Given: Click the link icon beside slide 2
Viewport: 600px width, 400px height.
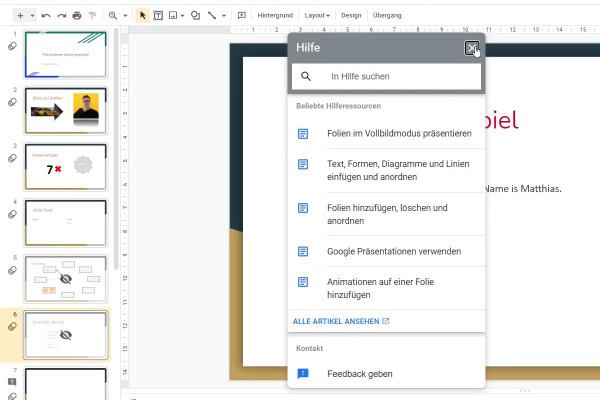Looking at the screenshot, I should click(x=12, y=102).
